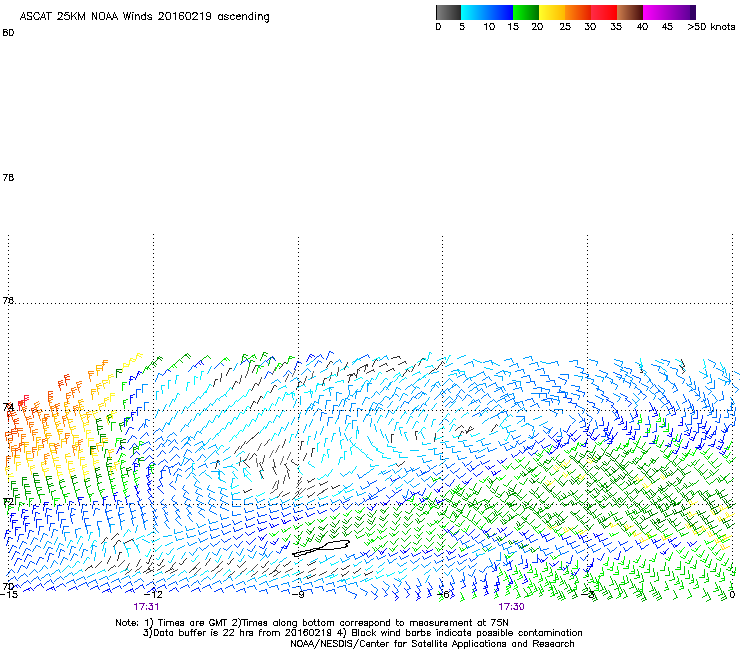Click the purple pass time "17:31"
Image resolution: width=740 pixels, height=650 pixels.
pos(146,607)
